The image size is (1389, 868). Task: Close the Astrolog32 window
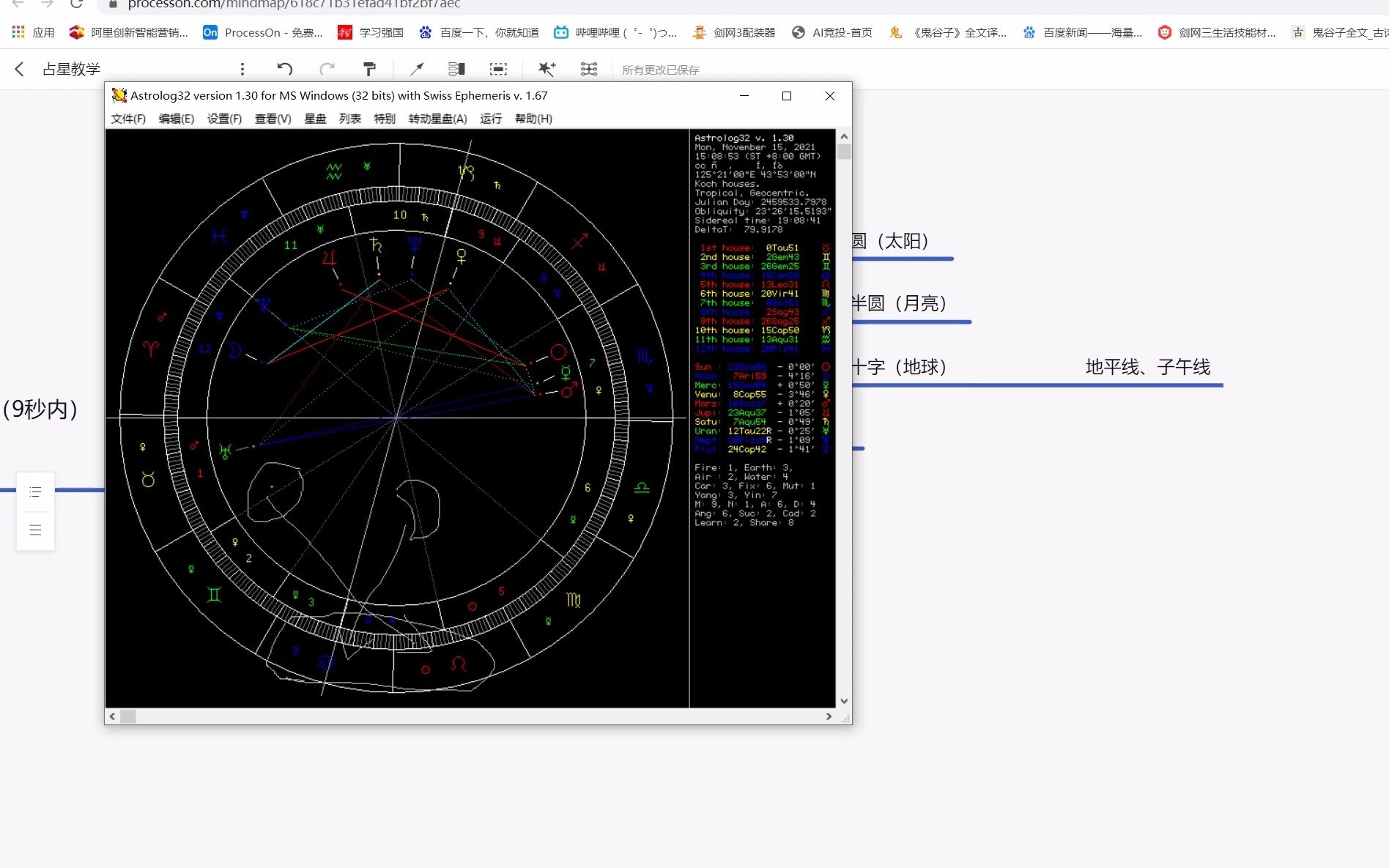pos(830,96)
